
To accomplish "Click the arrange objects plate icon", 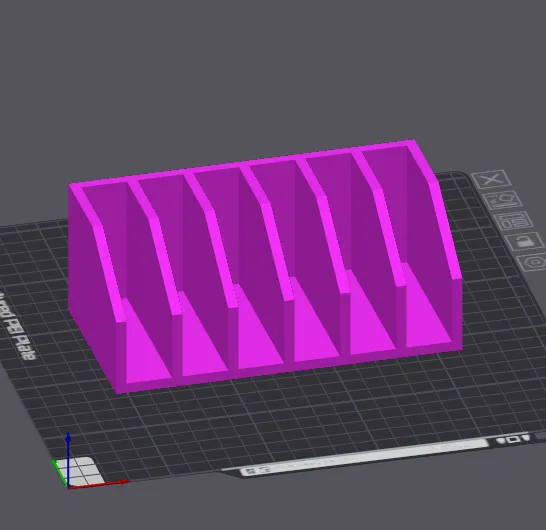I will click(x=513, y=221).
